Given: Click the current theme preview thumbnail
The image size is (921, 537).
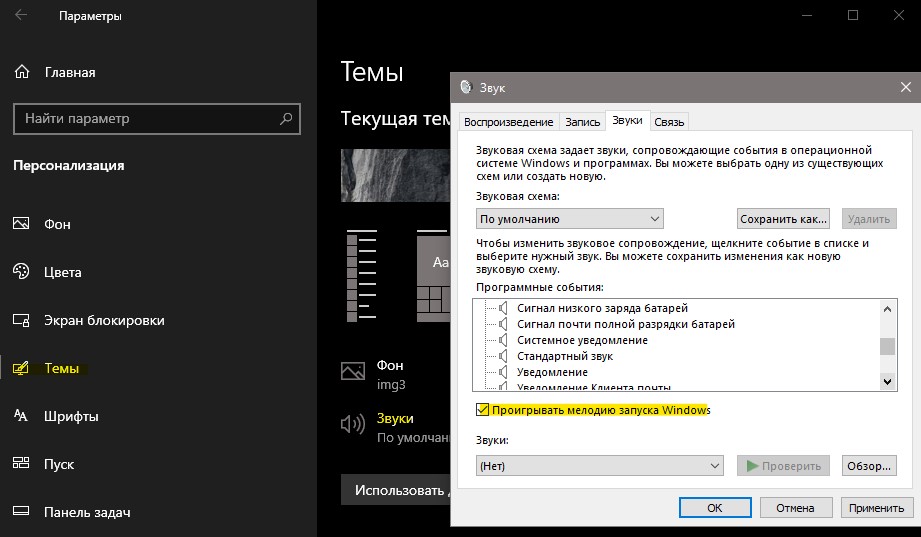Looking at the screenshot, I should tap(395, 175).
